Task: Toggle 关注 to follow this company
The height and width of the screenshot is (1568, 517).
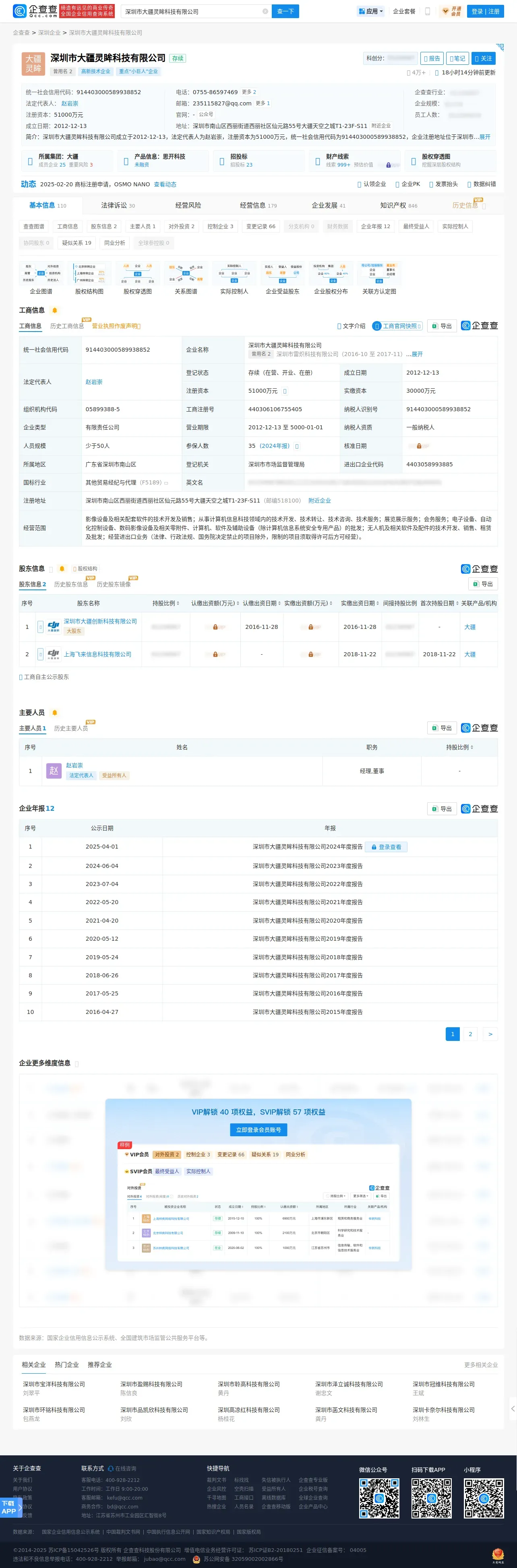Action: coord(484,58)
